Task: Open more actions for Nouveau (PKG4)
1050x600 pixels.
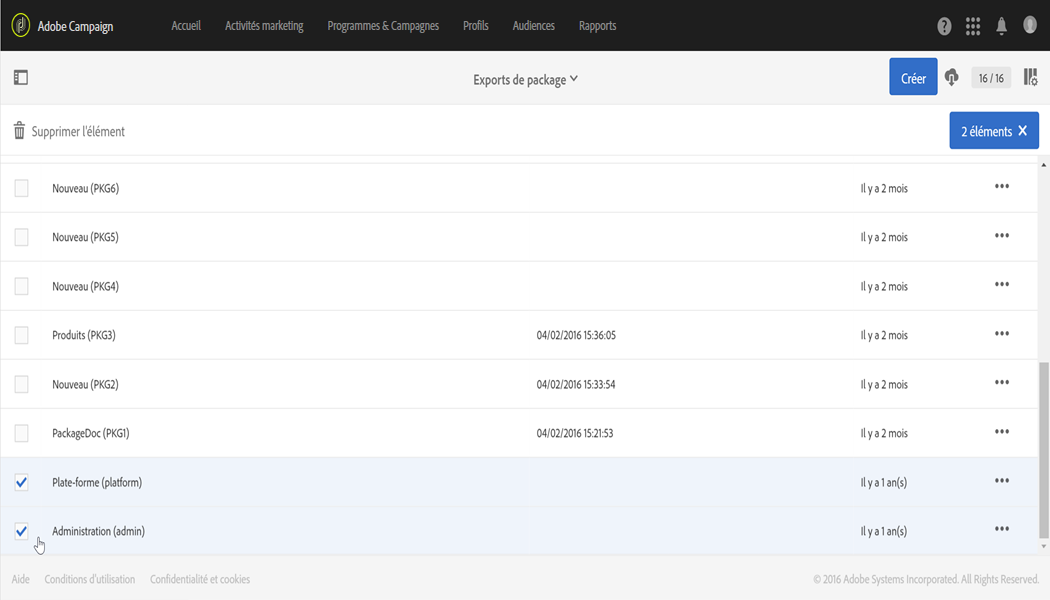Action: (1002, 284)
